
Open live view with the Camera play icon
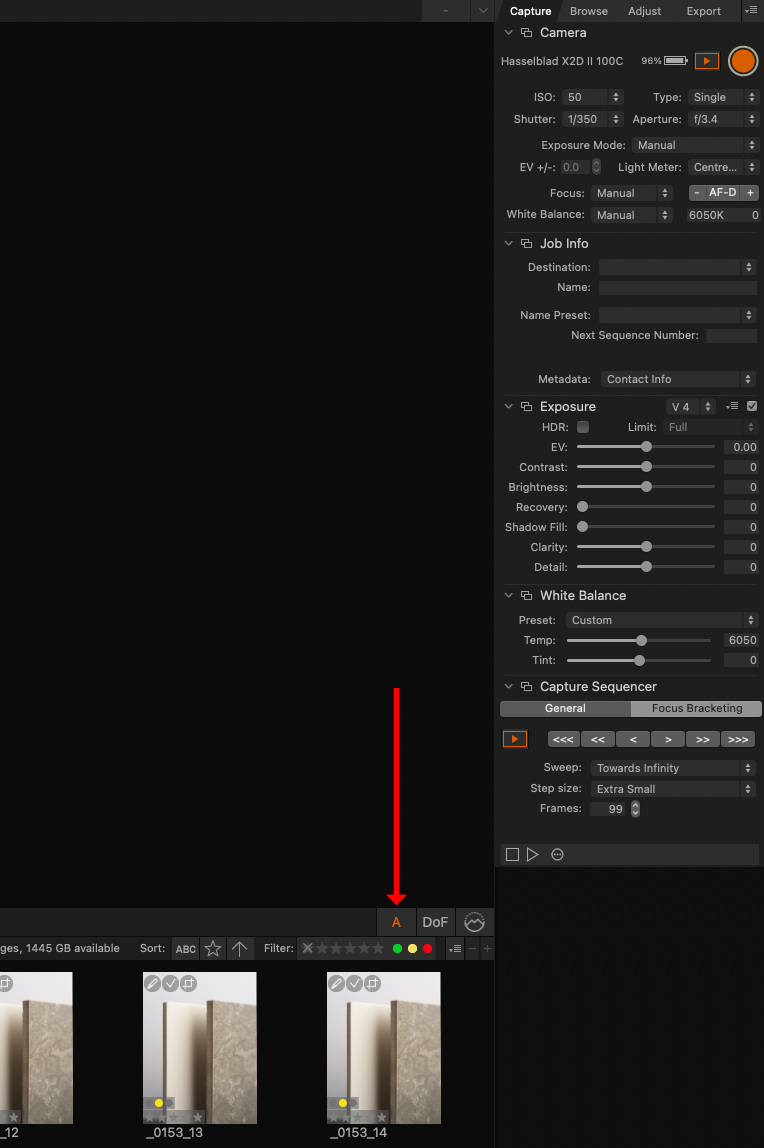coord(707,61)
